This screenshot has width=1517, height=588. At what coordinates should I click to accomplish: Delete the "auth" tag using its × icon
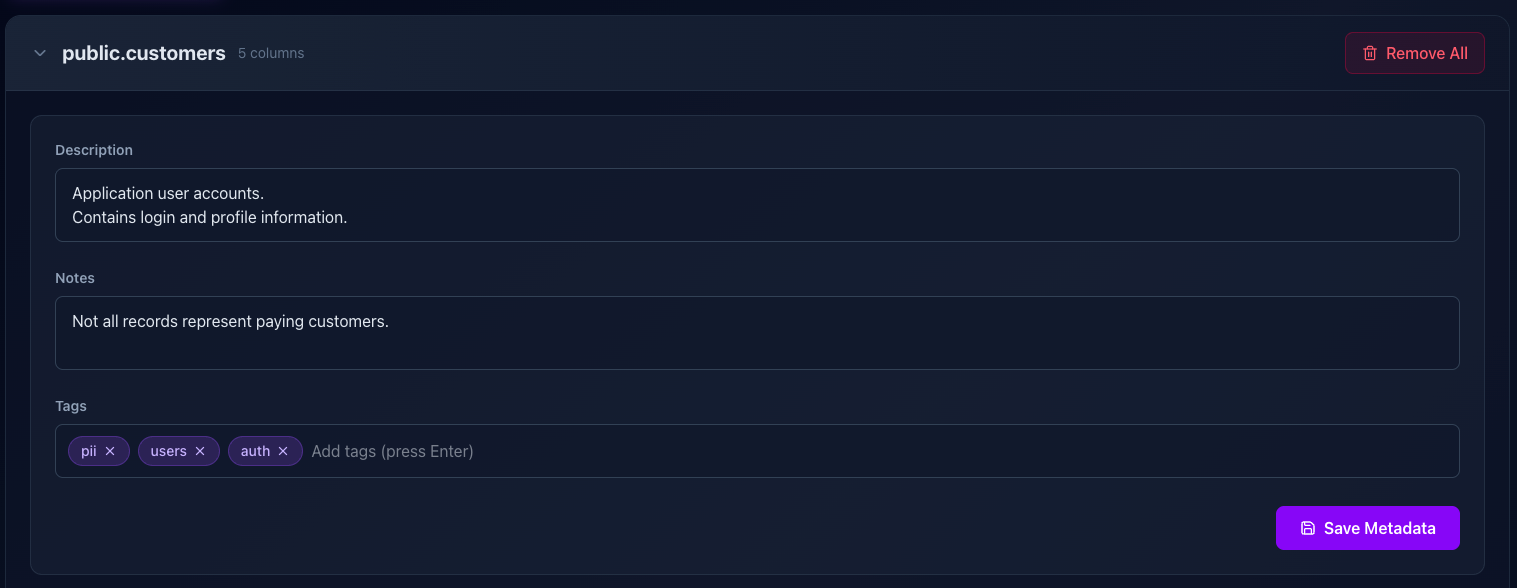[283, 450]
